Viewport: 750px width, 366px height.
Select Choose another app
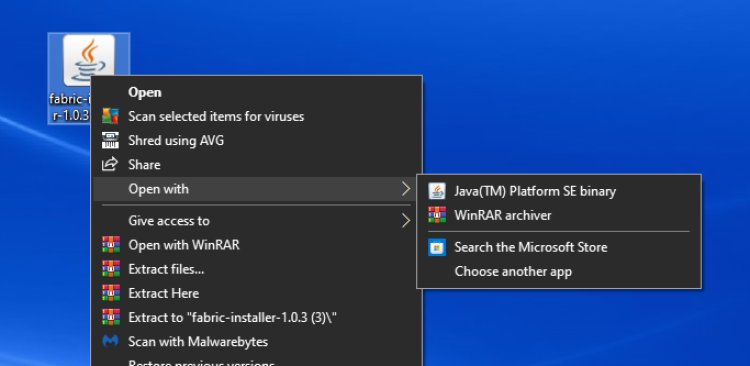(559, 271)
